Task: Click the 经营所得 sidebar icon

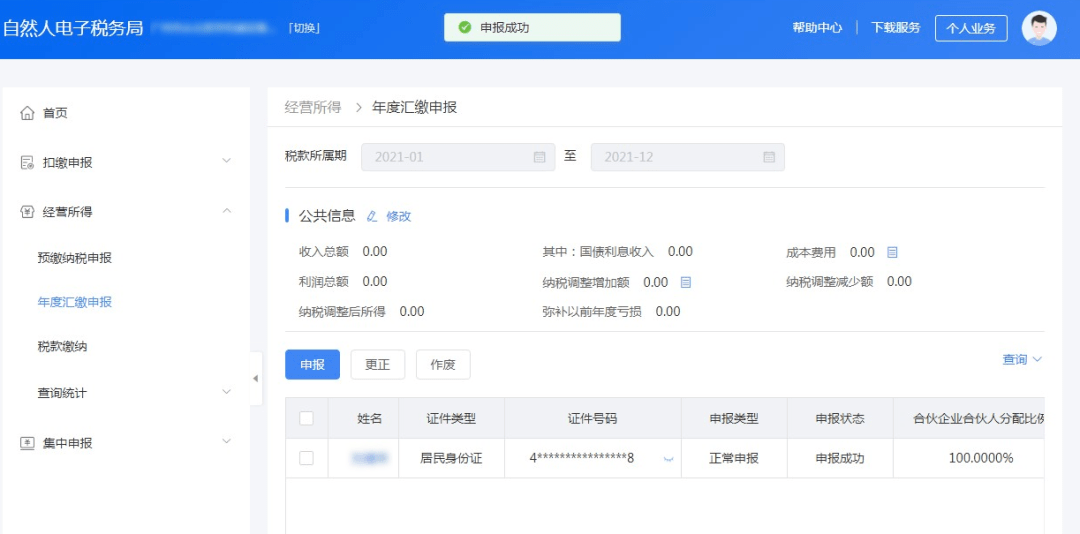Action: tap(27, 212)
